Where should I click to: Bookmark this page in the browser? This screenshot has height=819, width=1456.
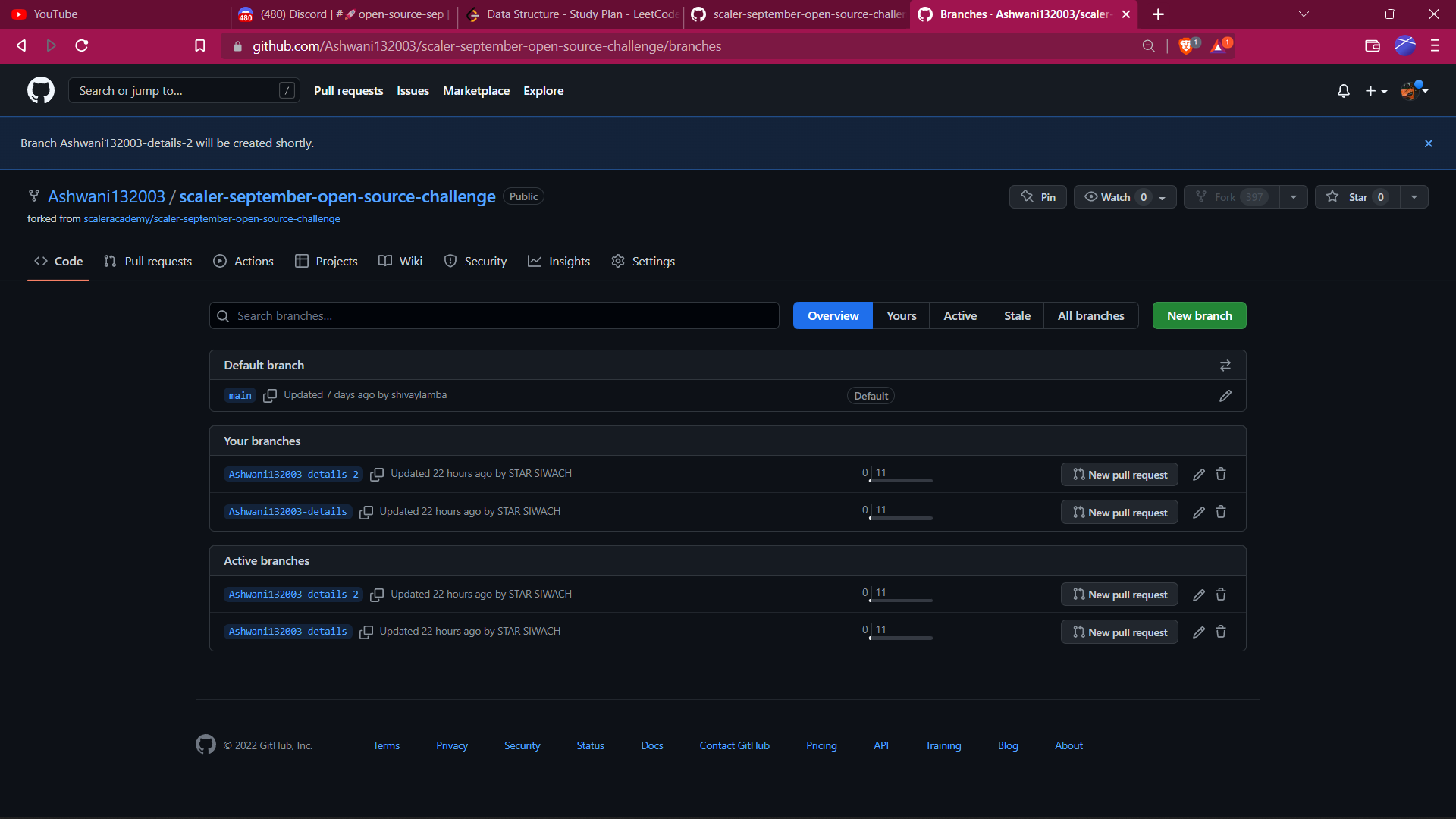coord(200,46)
